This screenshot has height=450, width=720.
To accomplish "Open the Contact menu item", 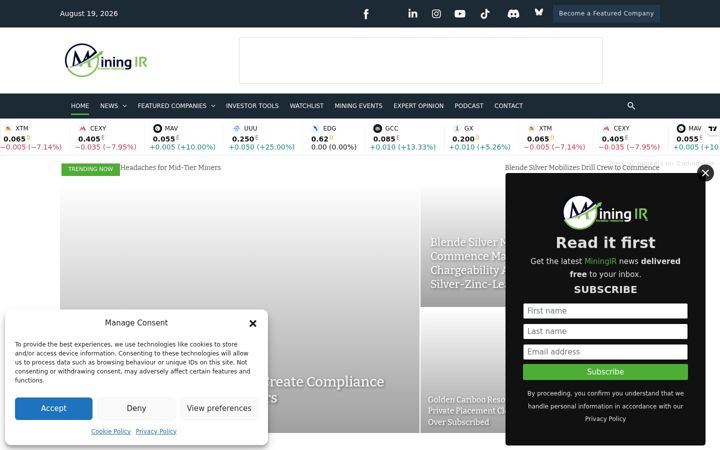I will point(508,106).
